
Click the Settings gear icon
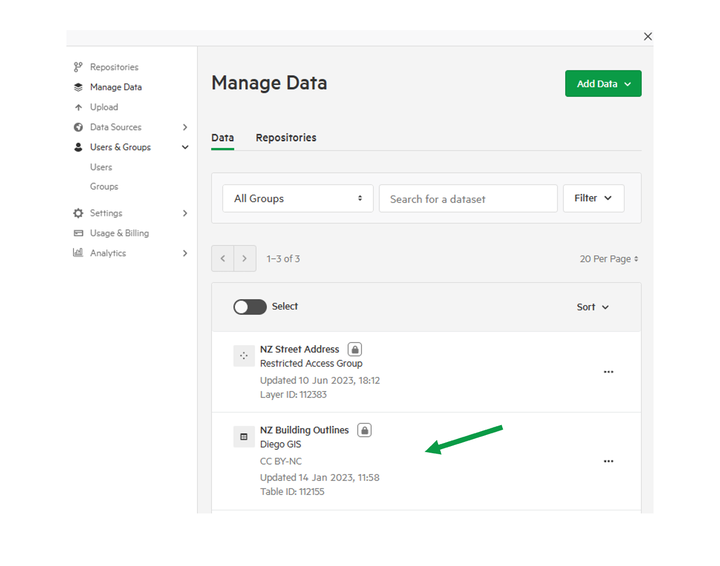(78, 213)
